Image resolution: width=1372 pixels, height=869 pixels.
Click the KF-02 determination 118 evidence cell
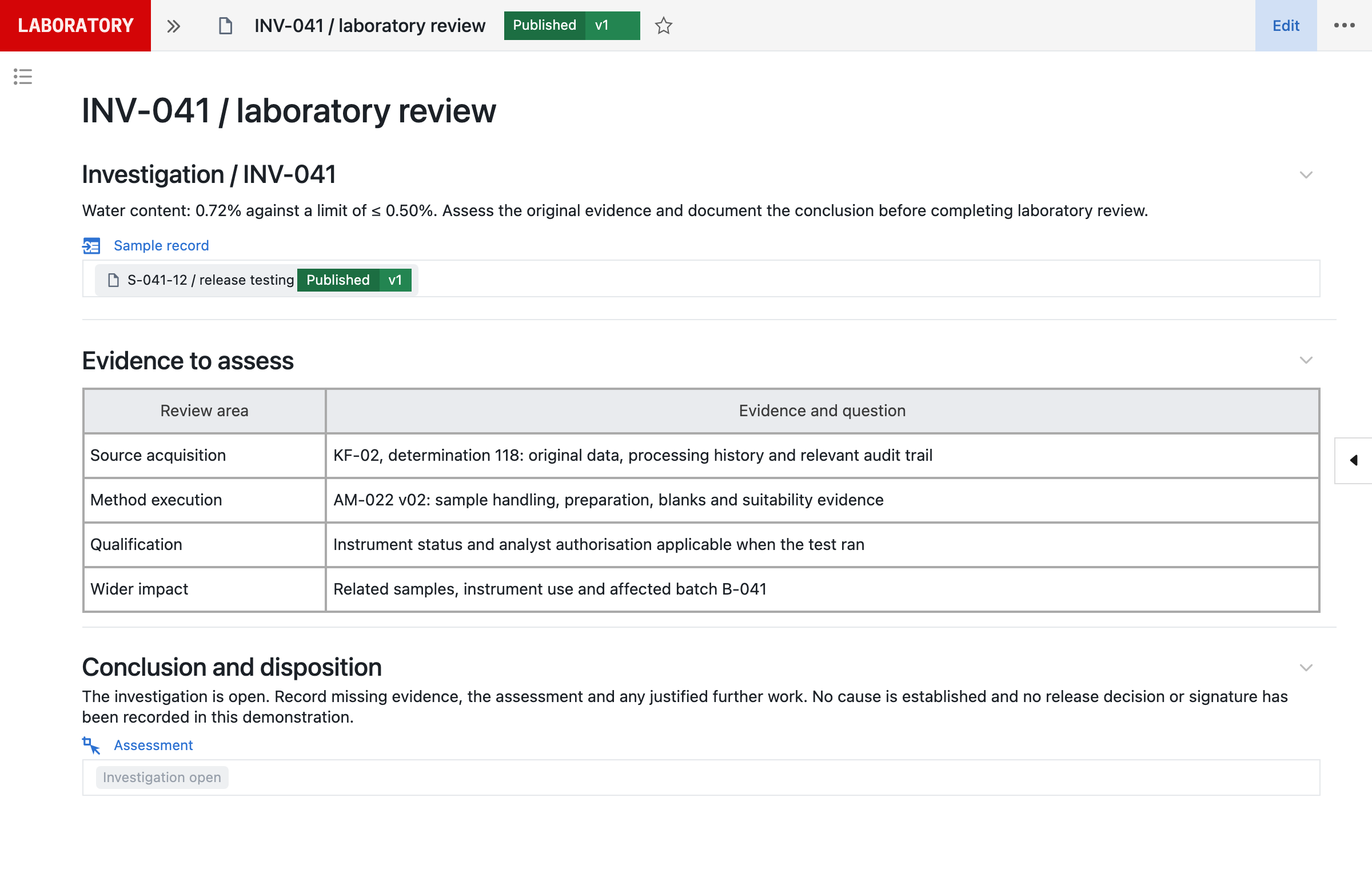[x=822, y=456]
